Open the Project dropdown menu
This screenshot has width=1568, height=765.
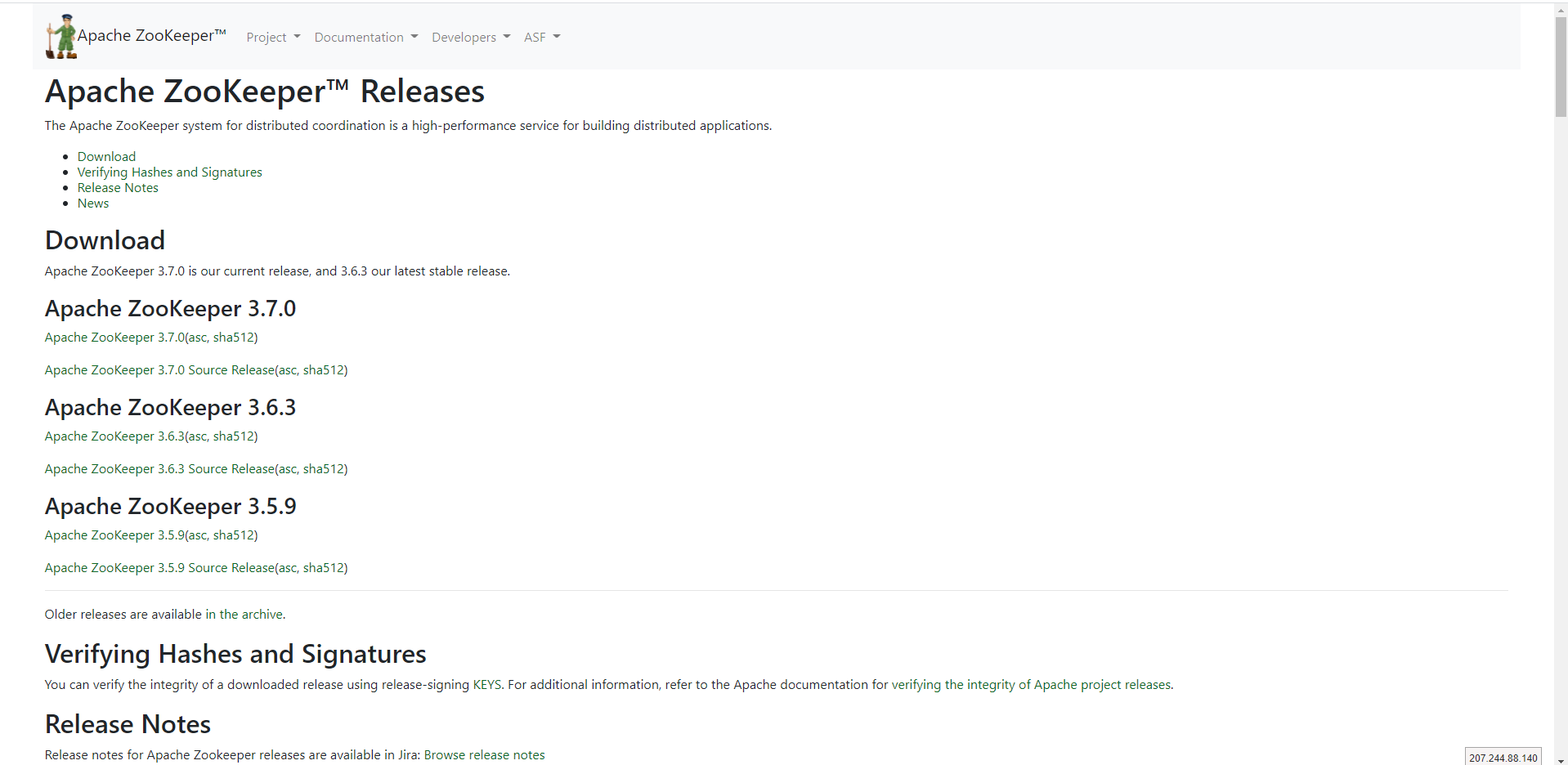pyautogui.click(x=273, y=38)
